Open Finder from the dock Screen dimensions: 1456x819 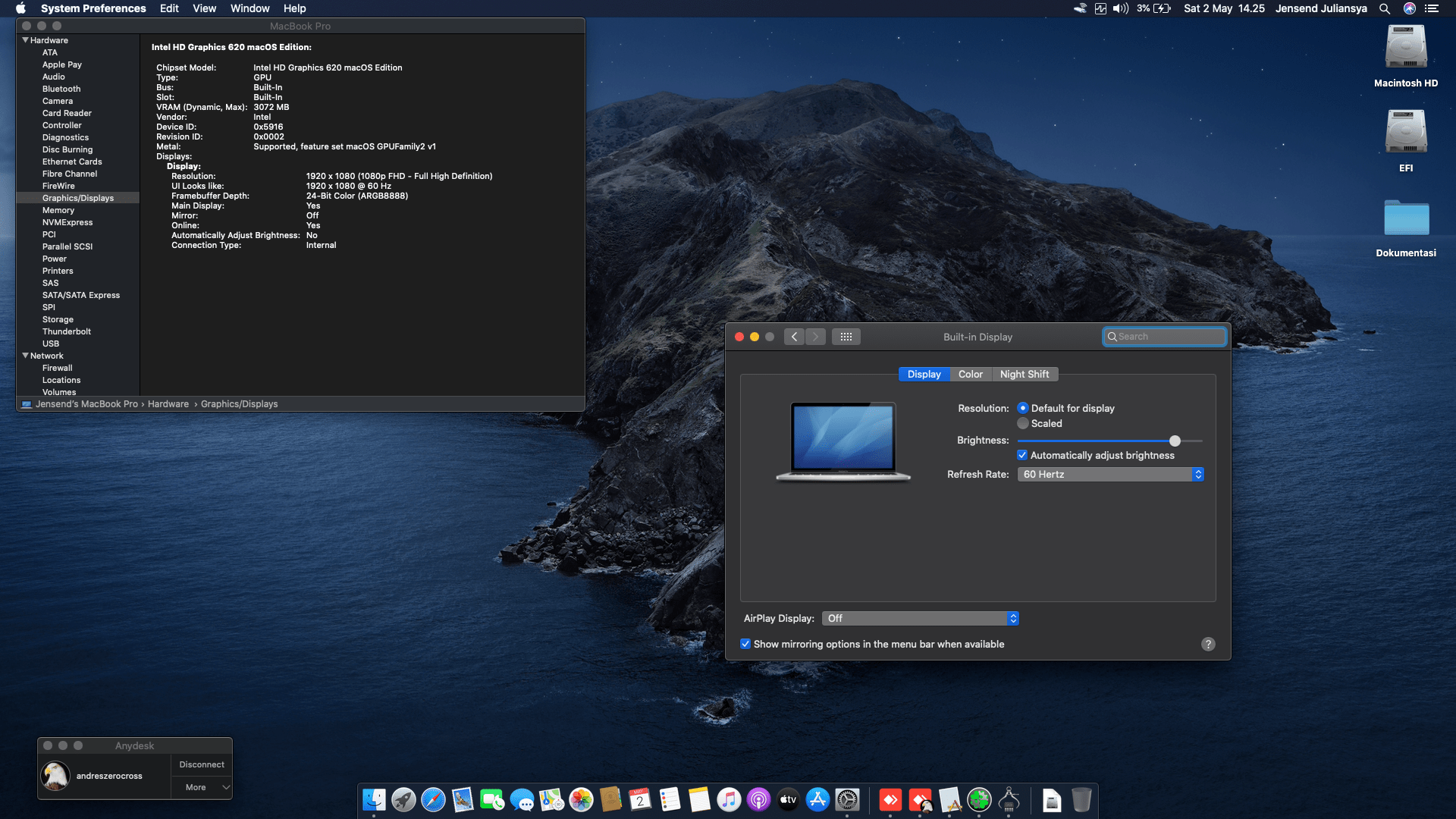pyautogui.click(x=374, y=799)
